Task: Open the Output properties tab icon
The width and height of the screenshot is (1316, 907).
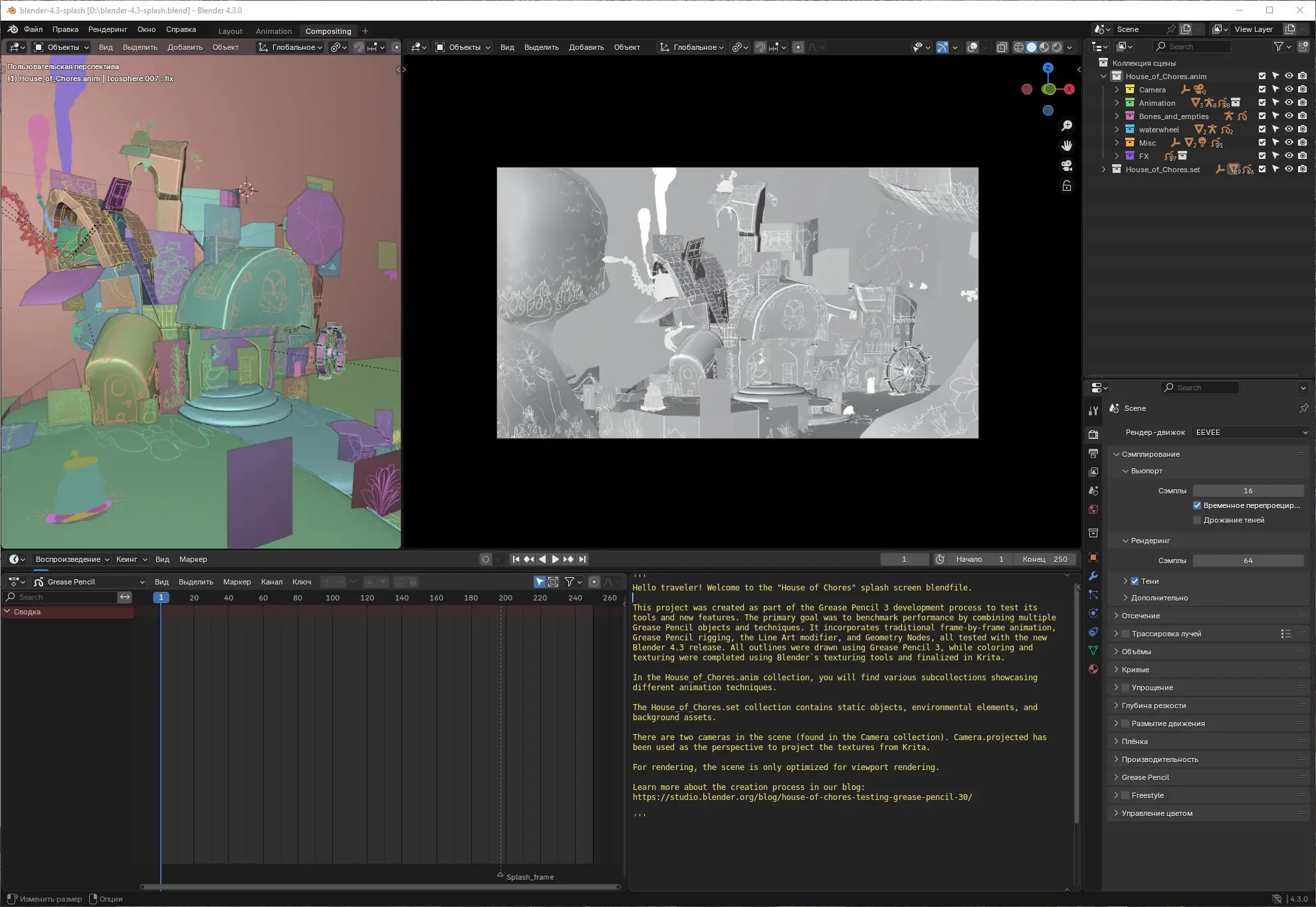Action: (x=1093, y=453)
